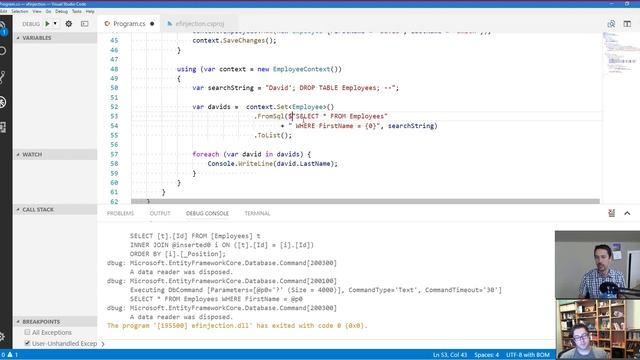The width and height of the screenshot is (640, 360).
Task: Click Console.WriteLine on line 58
Action: [x=239, y=164]
